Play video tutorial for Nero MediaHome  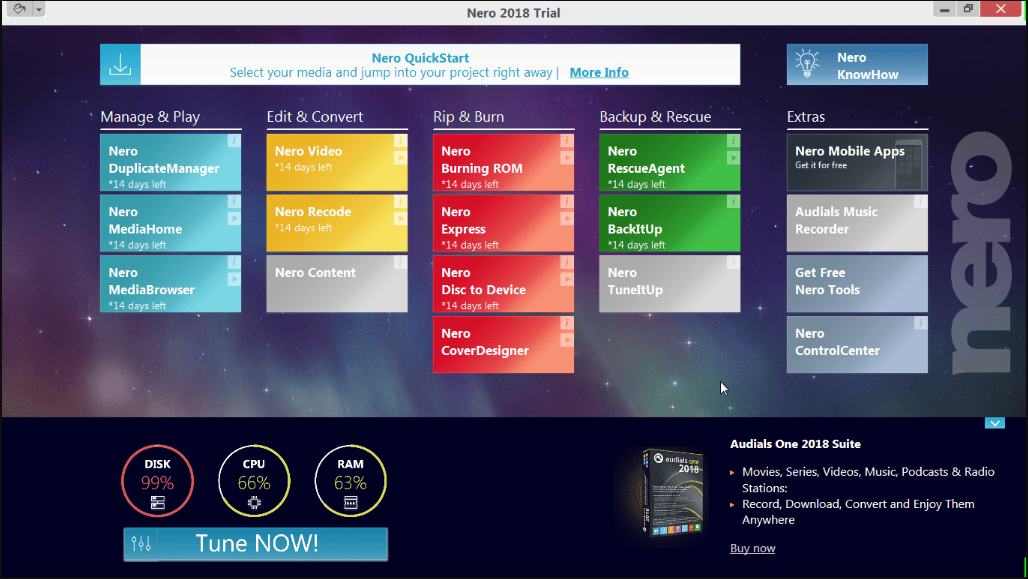click(234, 218)
